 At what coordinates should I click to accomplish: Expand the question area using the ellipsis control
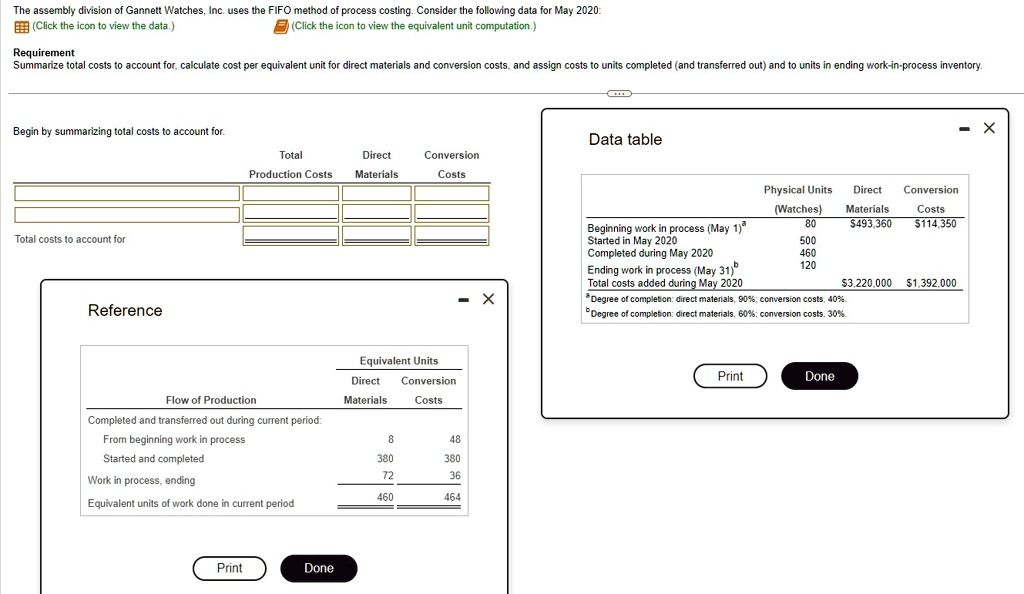618,94
